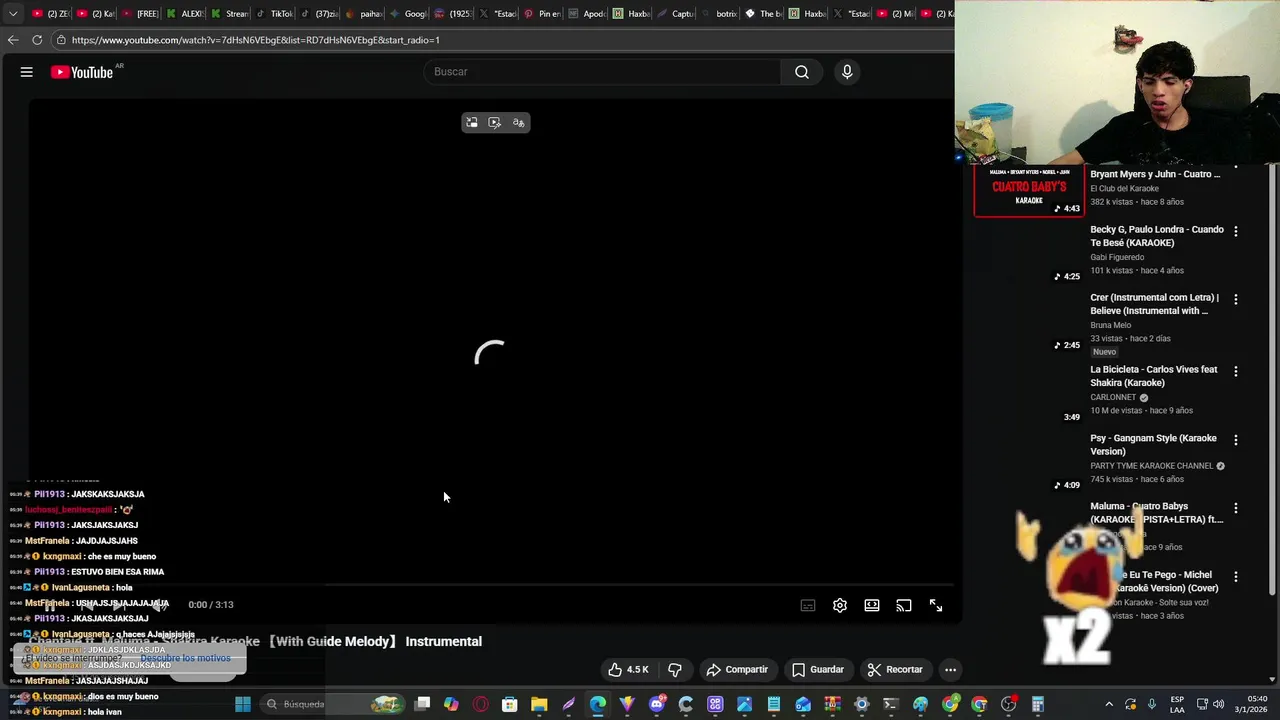Open CARLONNET channel name
Screen dimensions: 1280x720
[x=1115, y=397]
